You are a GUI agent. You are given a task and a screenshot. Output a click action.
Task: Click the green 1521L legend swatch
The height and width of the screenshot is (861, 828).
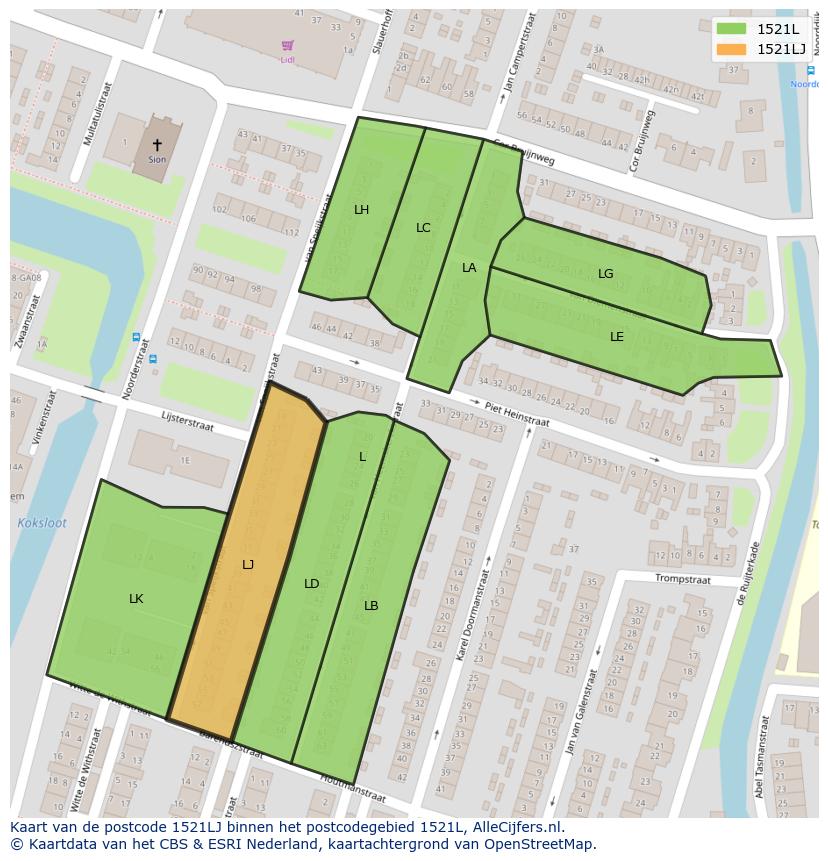731,28
